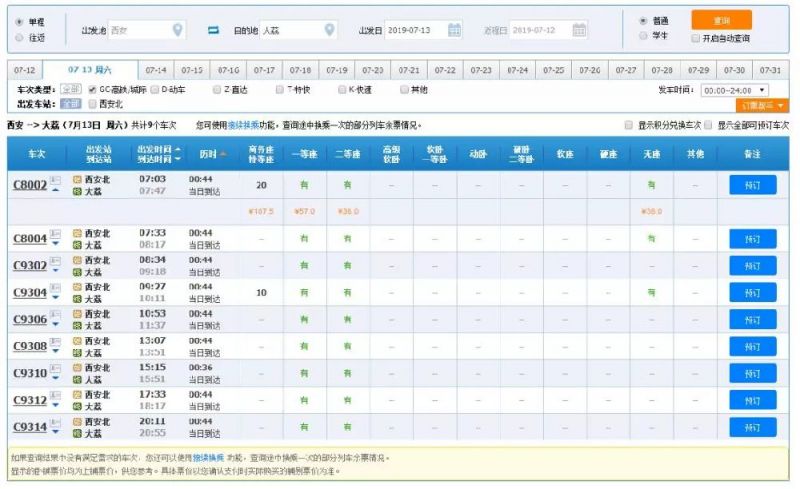Click the destination location pin icon
Screen dimensions: 800x489
click(330, 30)
